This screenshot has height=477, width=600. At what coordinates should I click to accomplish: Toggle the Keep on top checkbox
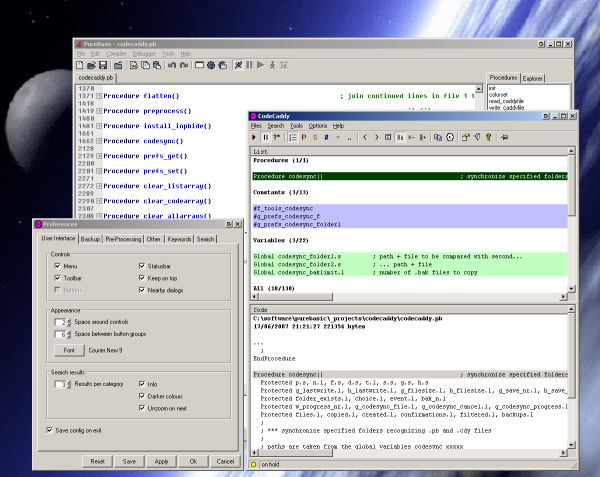pyautogui.click(x=141, y=278)
